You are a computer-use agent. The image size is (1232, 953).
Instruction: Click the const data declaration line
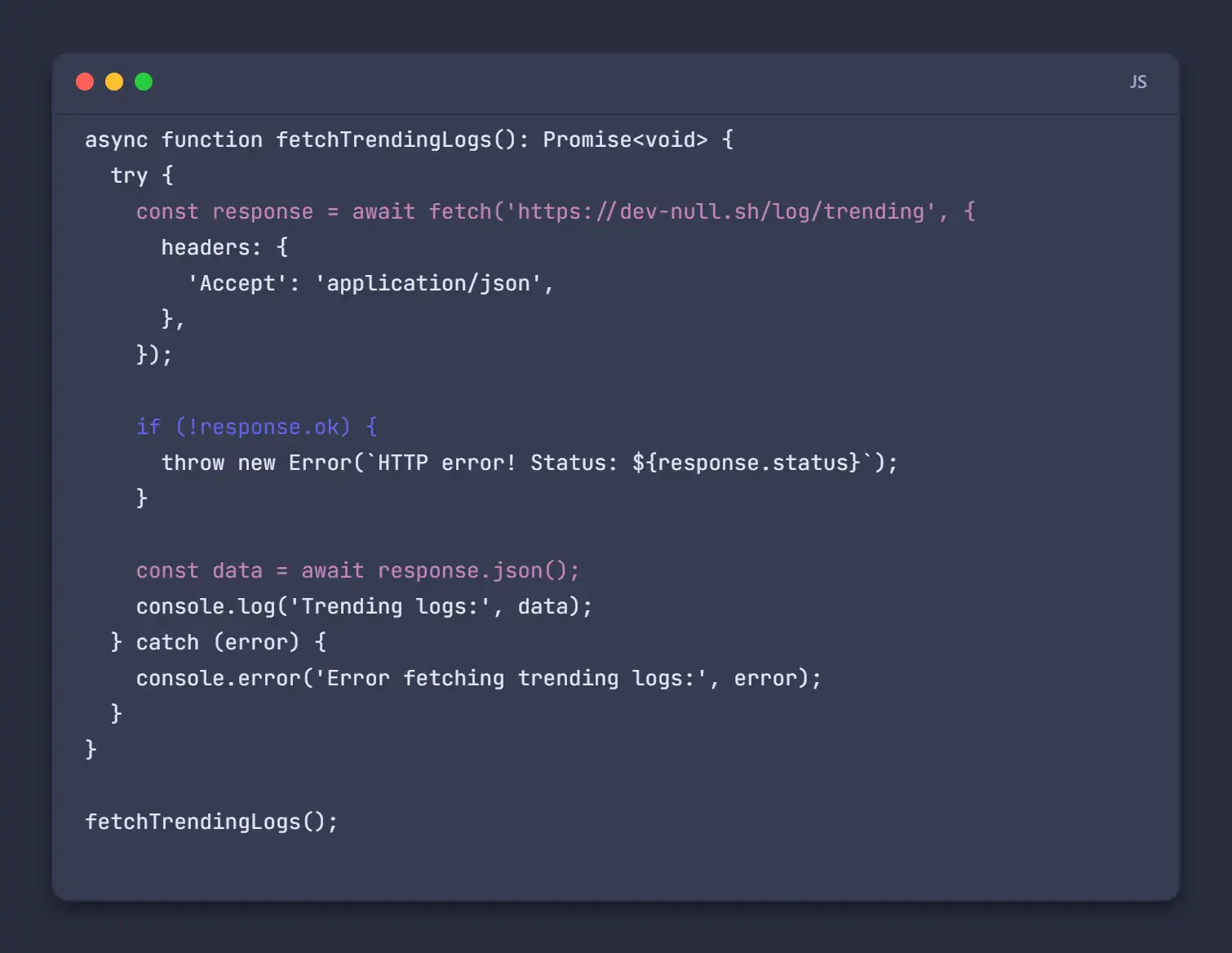pyautogui.click(x=357, y=570)
